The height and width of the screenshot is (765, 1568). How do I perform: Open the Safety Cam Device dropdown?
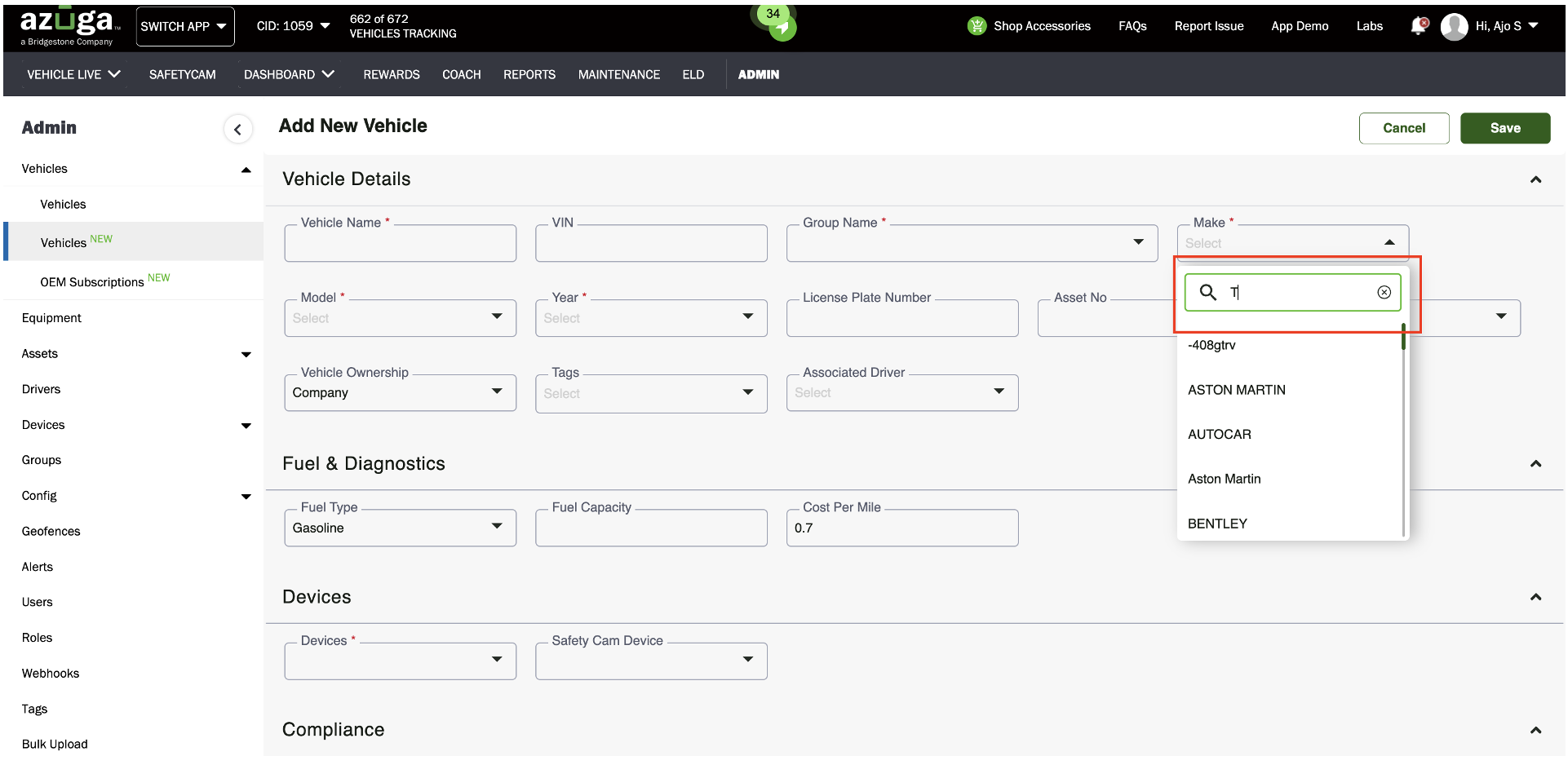[x=651, y=661]
